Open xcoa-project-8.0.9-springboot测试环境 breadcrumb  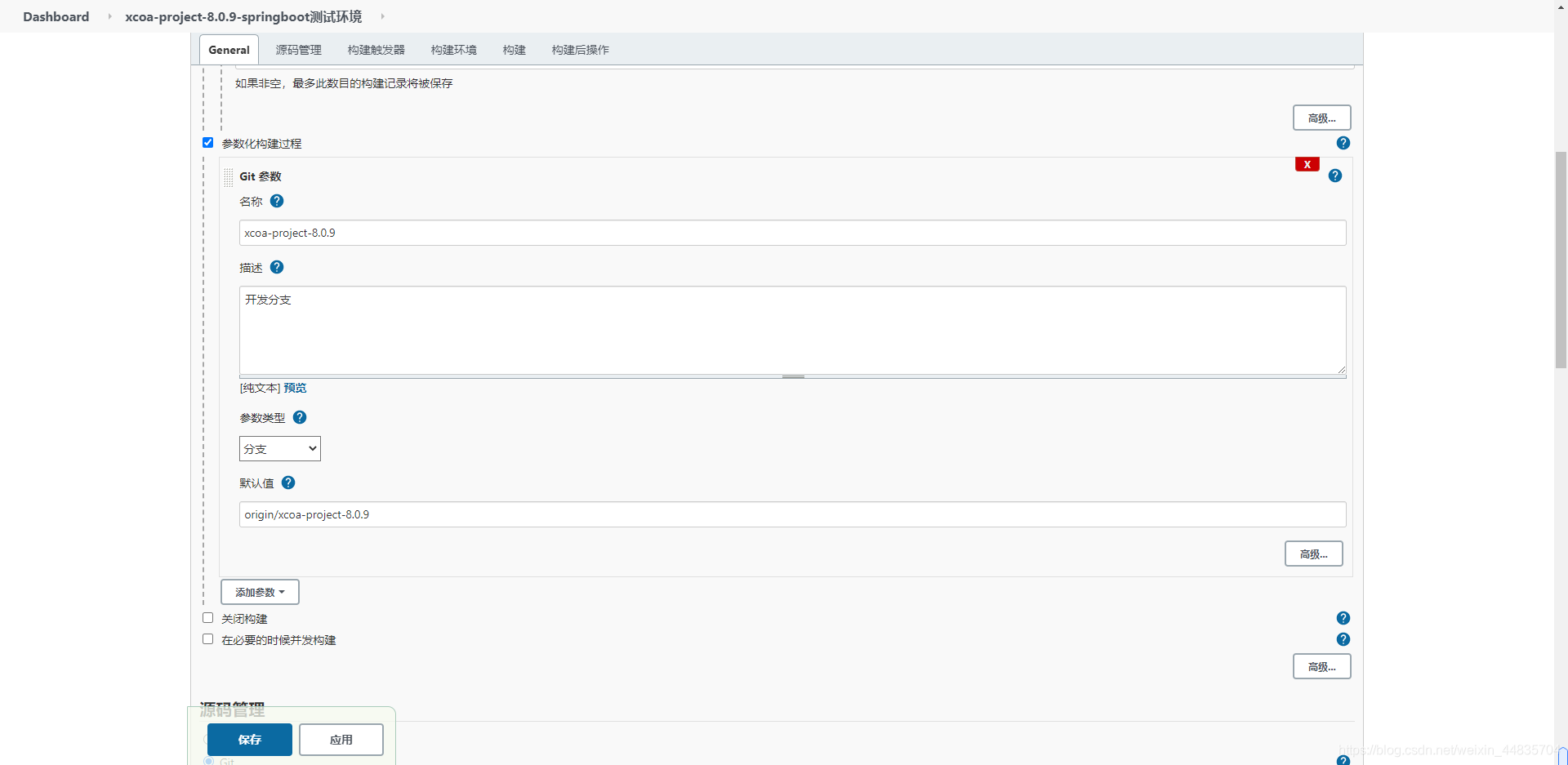pyautogui.click(x=243, y=16)
